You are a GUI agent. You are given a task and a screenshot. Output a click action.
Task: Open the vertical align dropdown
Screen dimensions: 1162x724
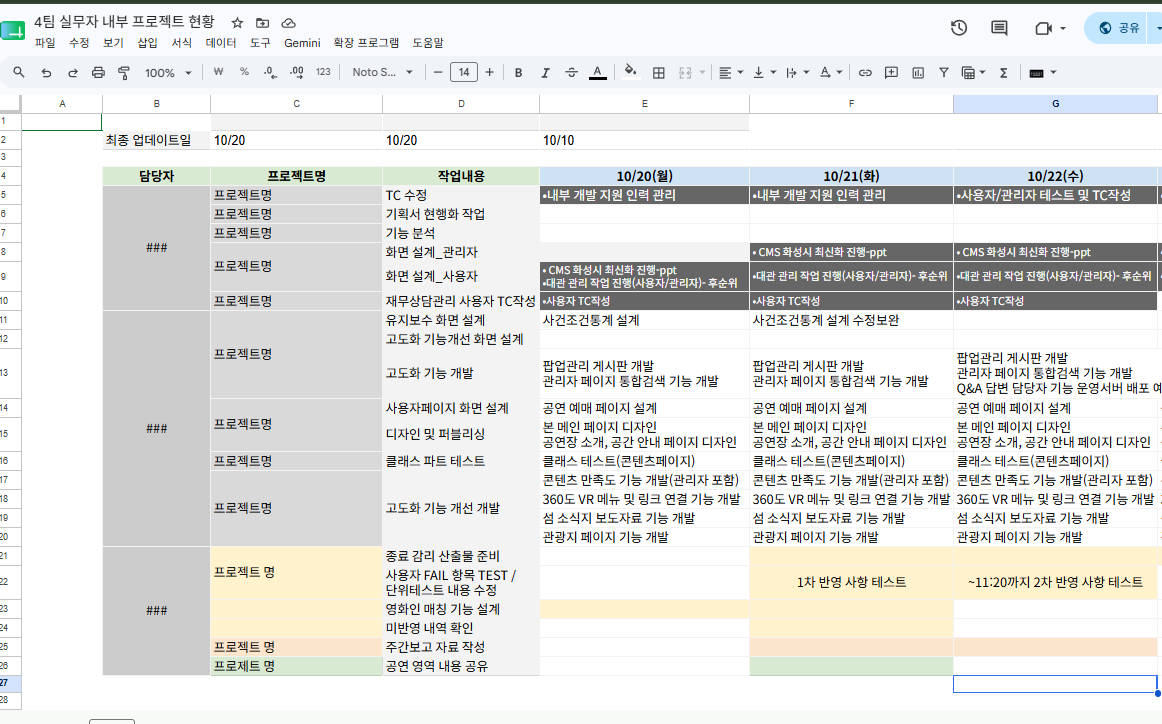(764, 73)
